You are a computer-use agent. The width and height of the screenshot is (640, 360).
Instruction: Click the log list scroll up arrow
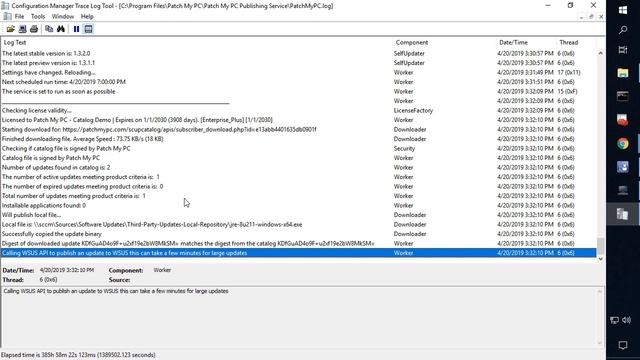tap(600, 53)
